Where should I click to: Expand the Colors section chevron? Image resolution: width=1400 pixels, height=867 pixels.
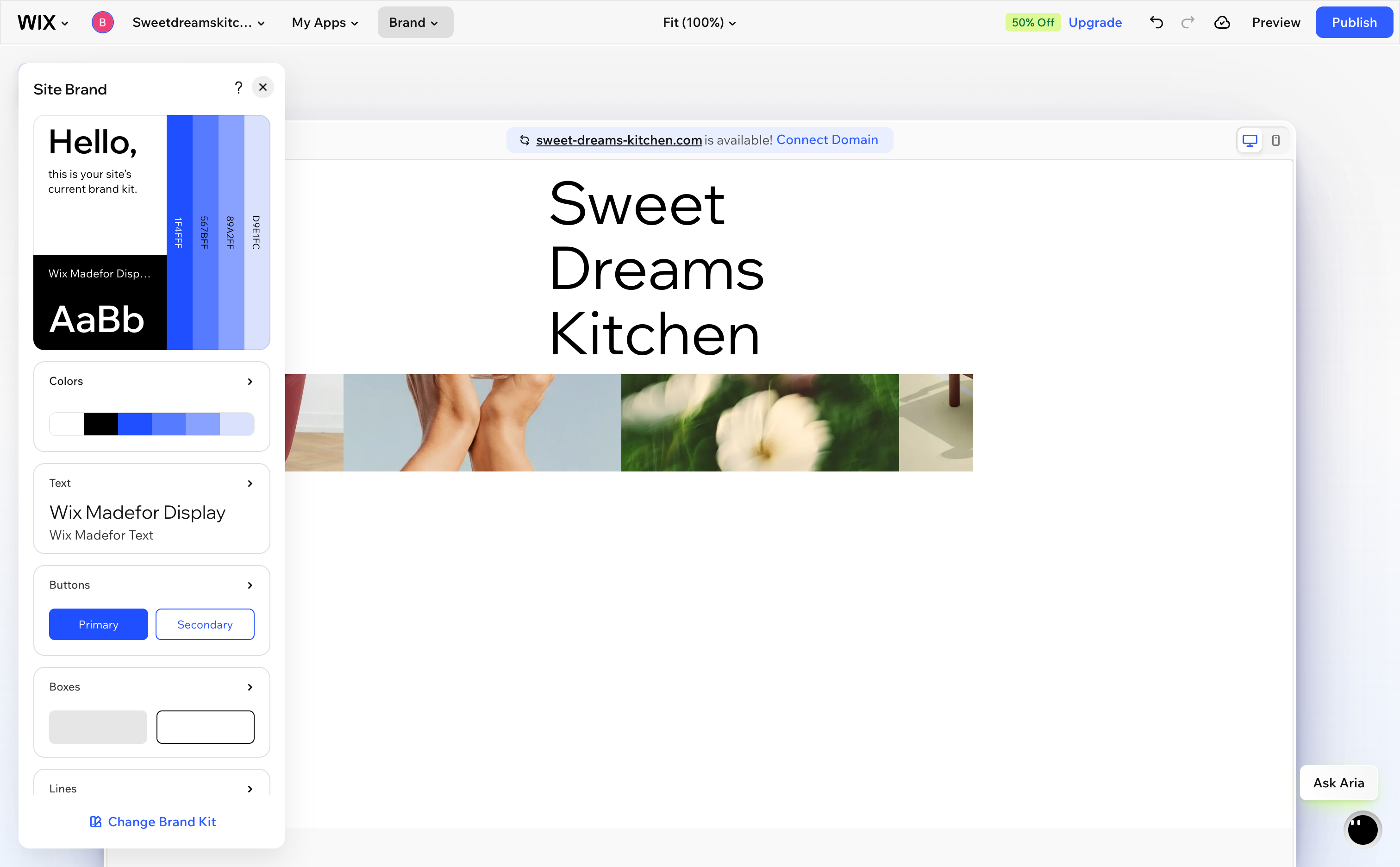250,381
